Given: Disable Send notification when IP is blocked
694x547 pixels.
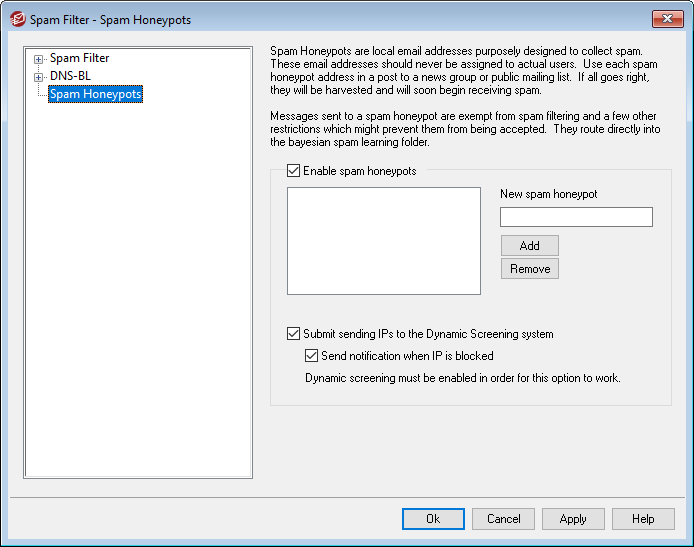Looking at the screenshot, I should coord(311,355).
